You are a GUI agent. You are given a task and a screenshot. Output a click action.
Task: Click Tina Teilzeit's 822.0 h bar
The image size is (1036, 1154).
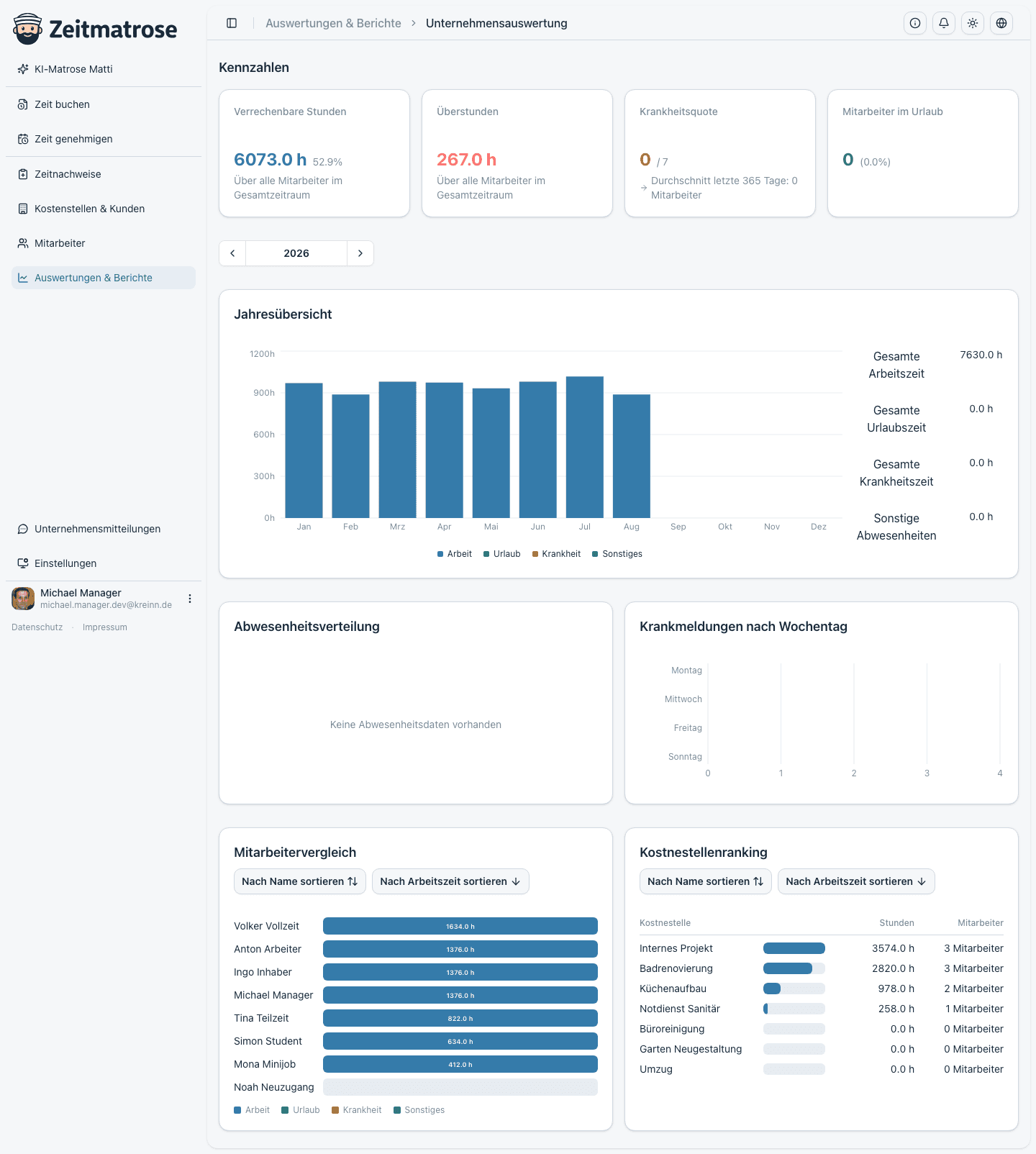coord(460,1018)
